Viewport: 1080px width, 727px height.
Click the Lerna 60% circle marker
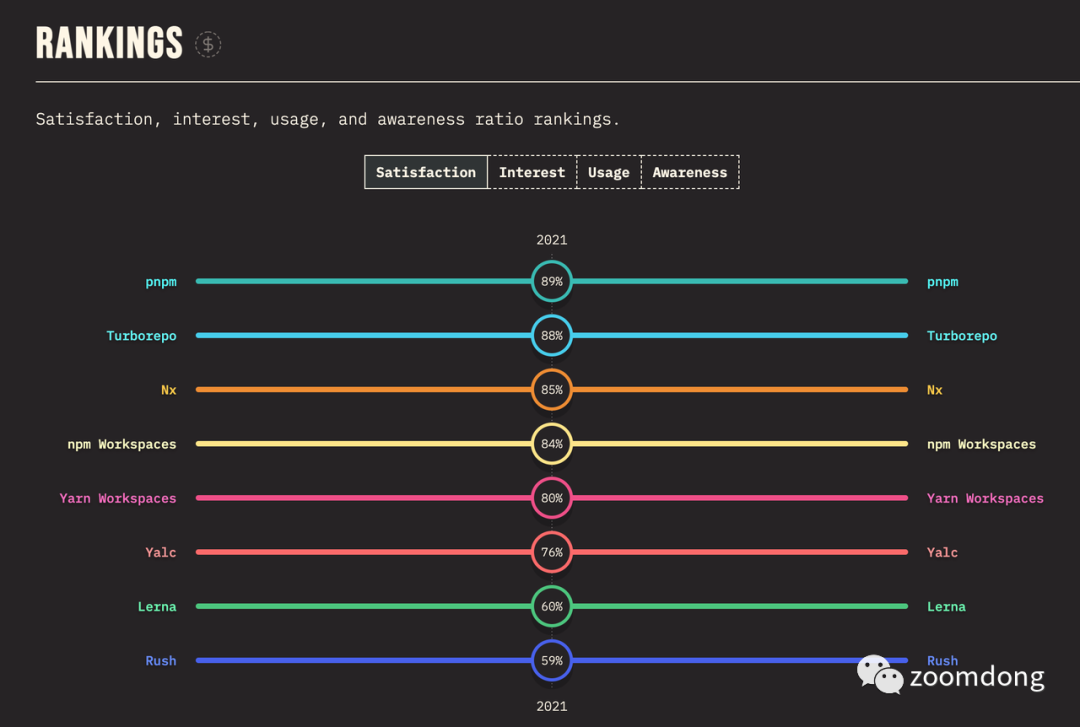coord(552,606)
